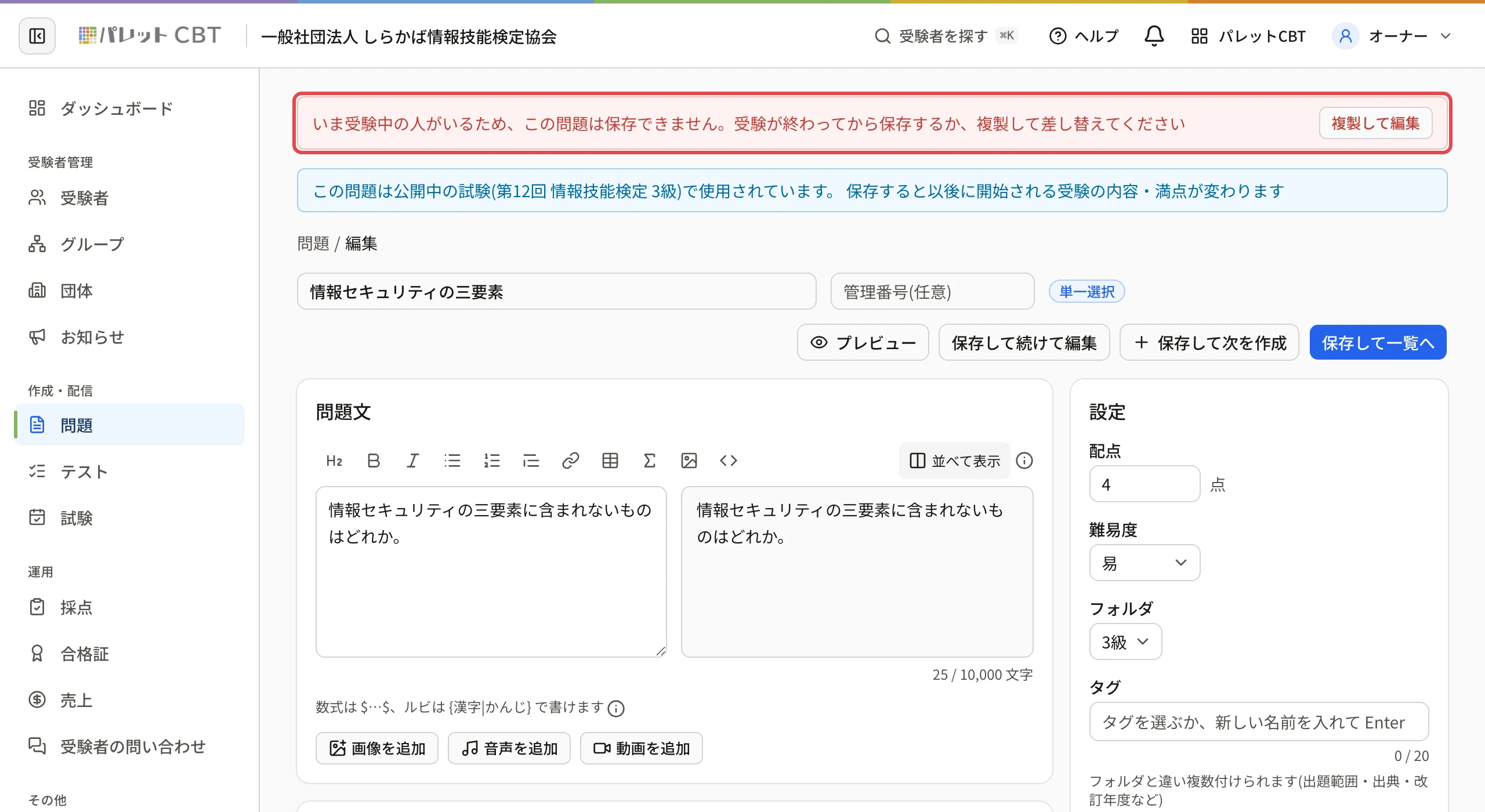Collapse the sidebar with the panel icon
The image size is (1485, 812).
point(37,36)
